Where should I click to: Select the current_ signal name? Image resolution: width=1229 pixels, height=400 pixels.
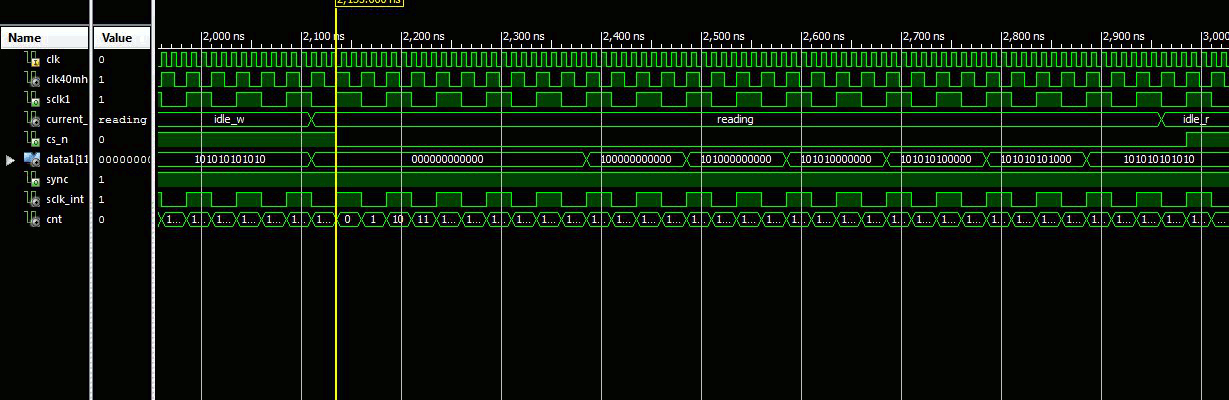(x=67, y=120)
